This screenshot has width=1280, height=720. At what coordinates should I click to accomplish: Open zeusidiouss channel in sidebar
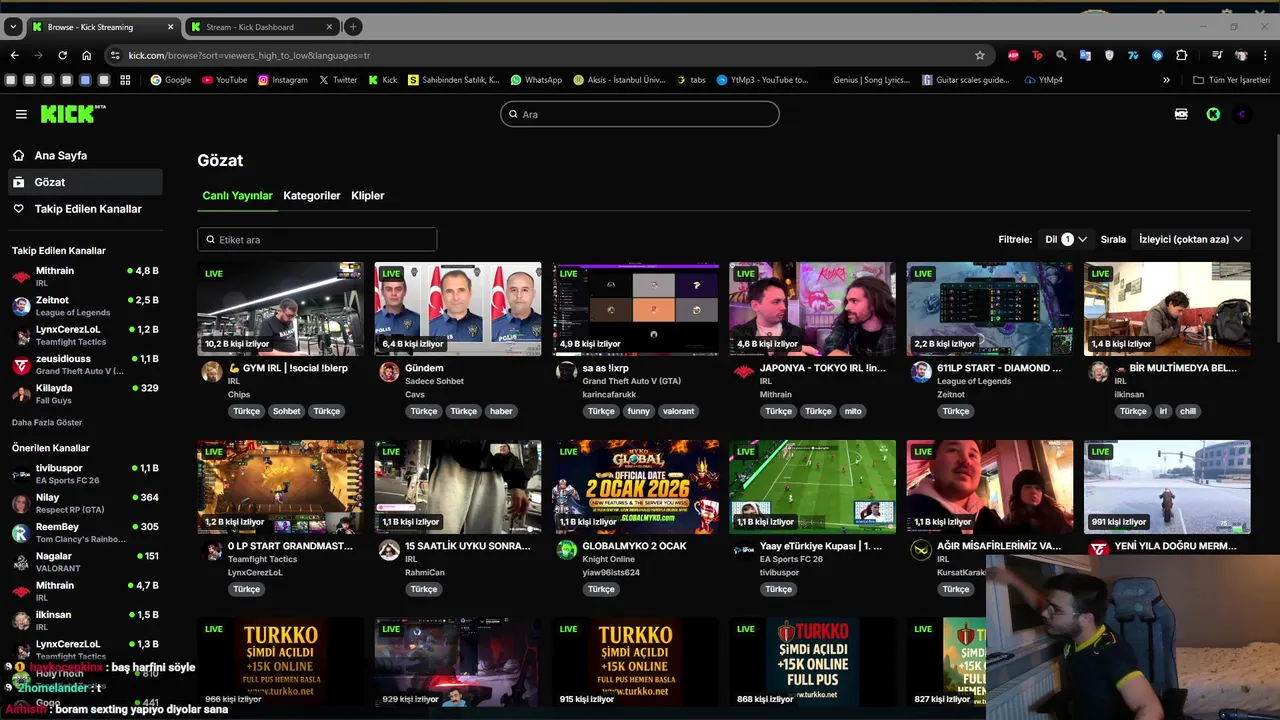pos(85,364)
